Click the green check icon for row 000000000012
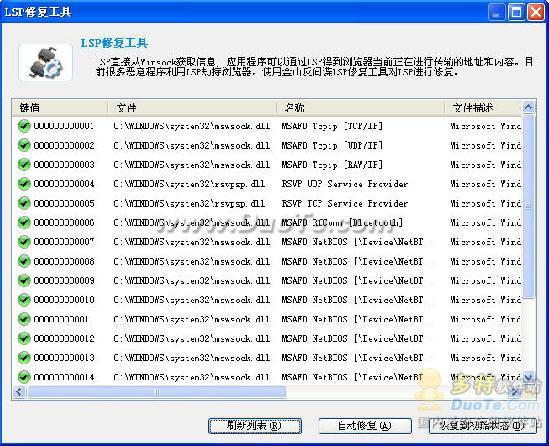549x446 pixels. pos(24,338)
